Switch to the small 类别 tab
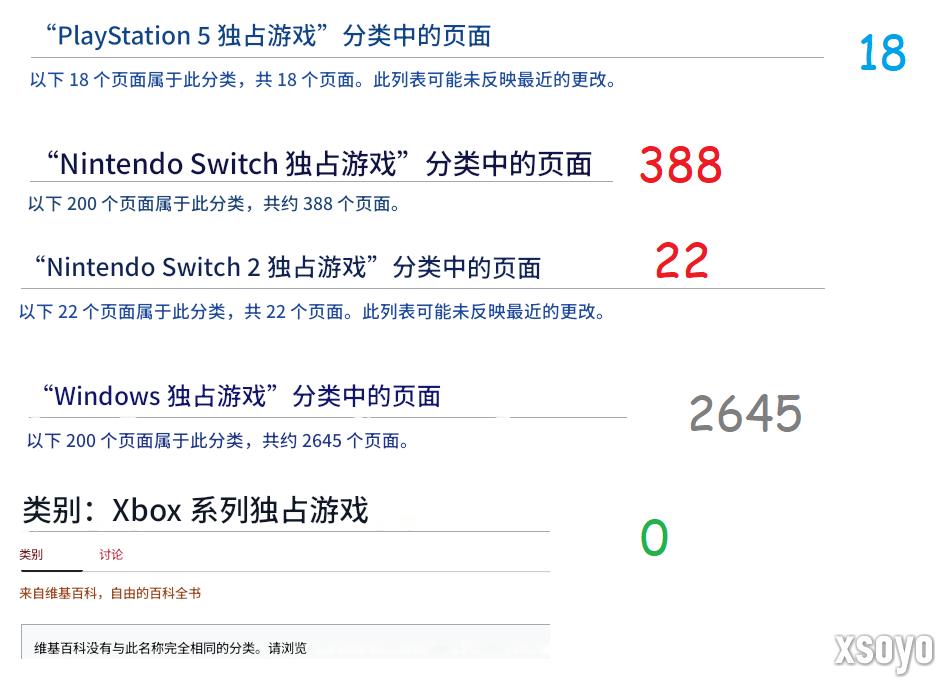This screenshot has height=683, width=948. point(31,555)
